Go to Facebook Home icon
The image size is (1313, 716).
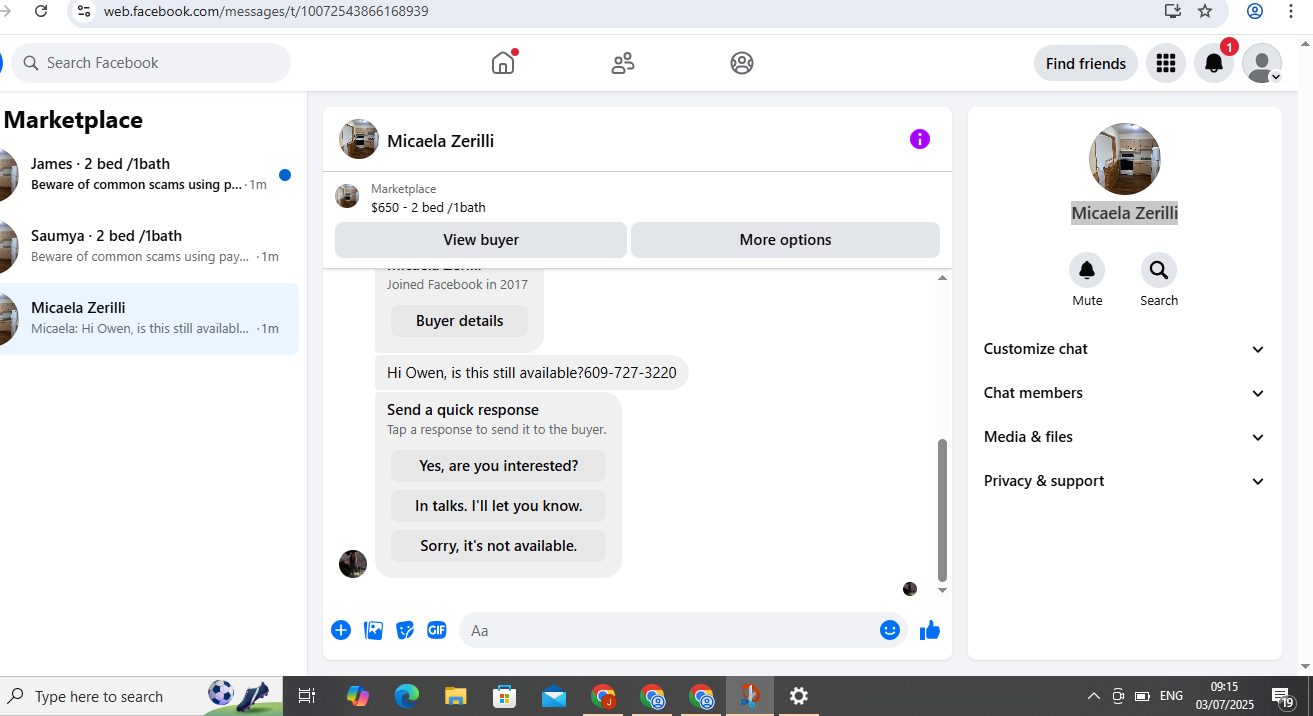coord(503,63)
